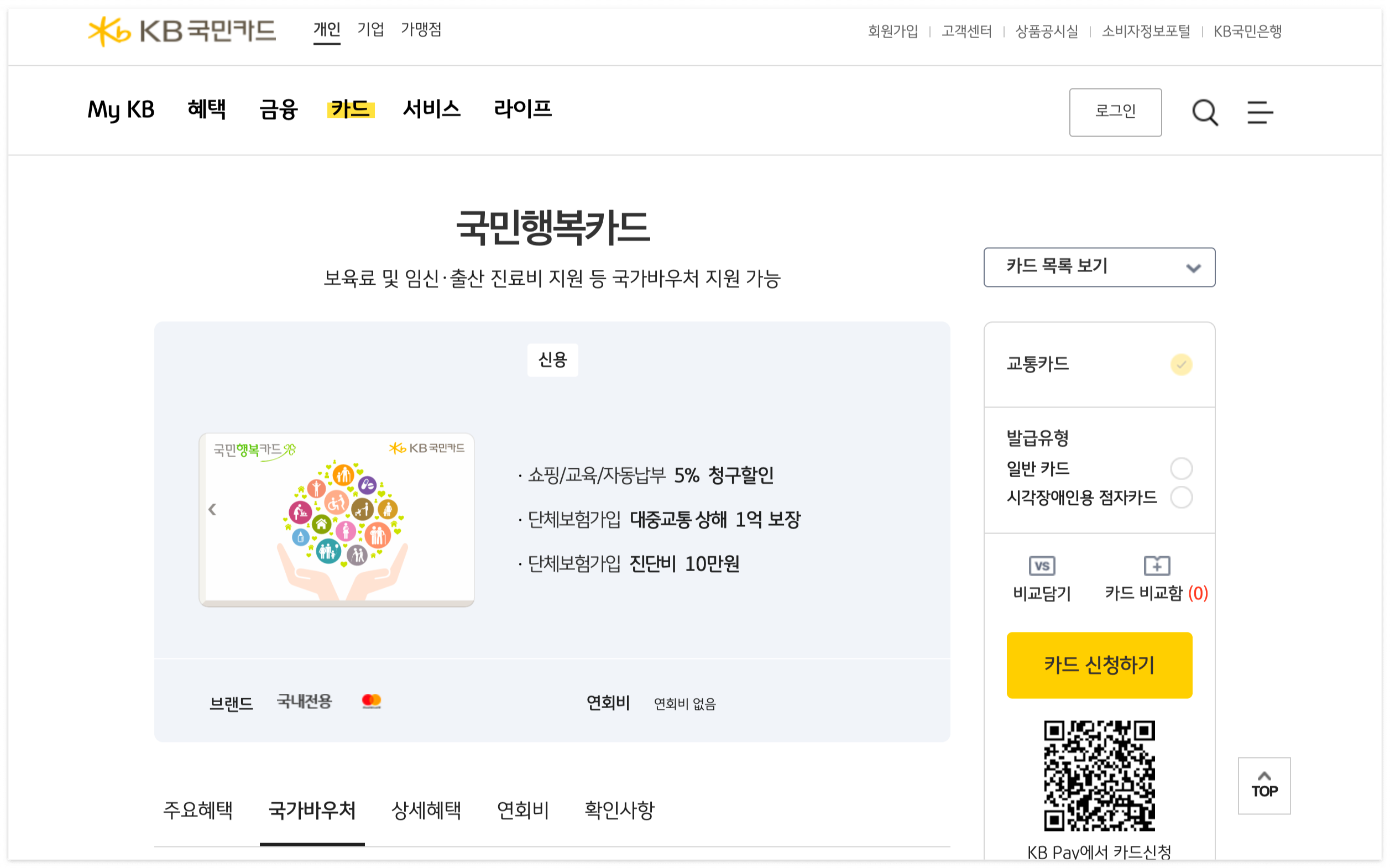Viewport: 1390px width, 868px height.
Task: Click the 국민행복카드 page title
Action: click(552, 227)
